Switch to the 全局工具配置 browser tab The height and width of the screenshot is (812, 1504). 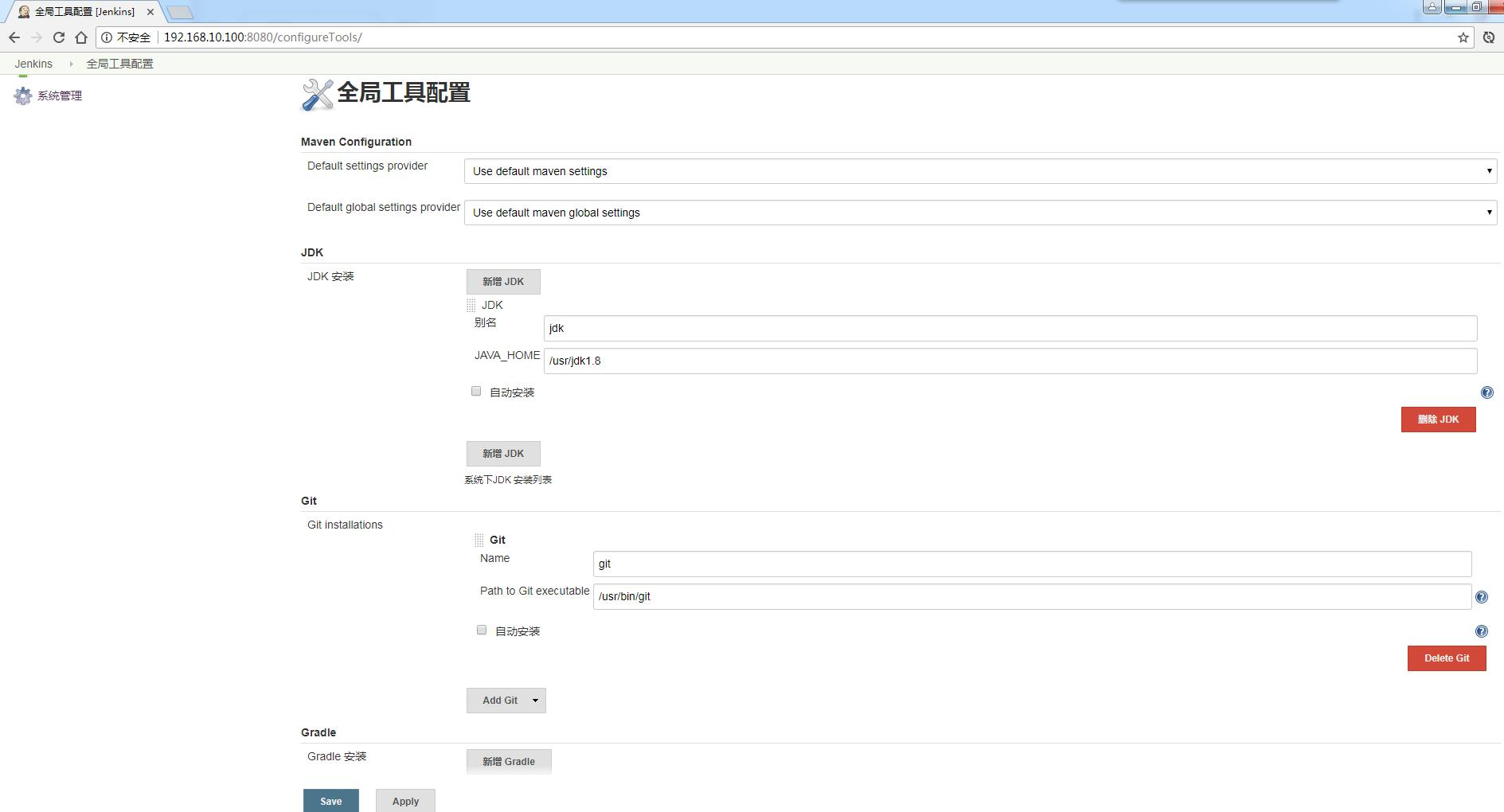(84, 12)
